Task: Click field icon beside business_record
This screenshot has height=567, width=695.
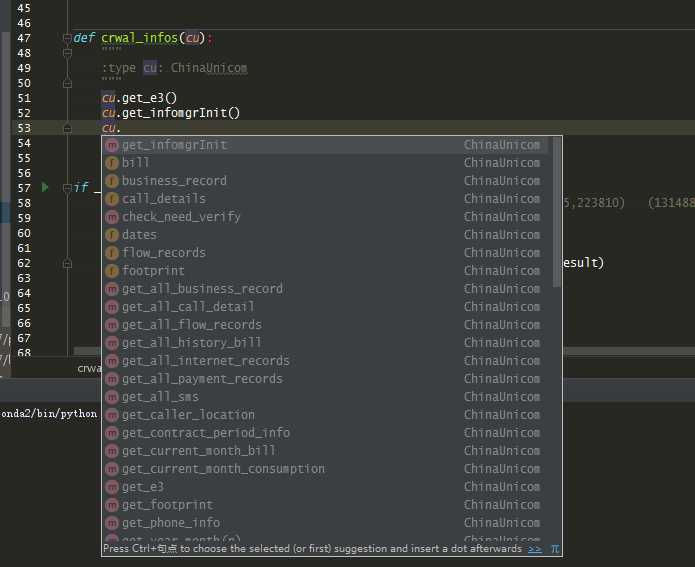Action: (112, 181)
